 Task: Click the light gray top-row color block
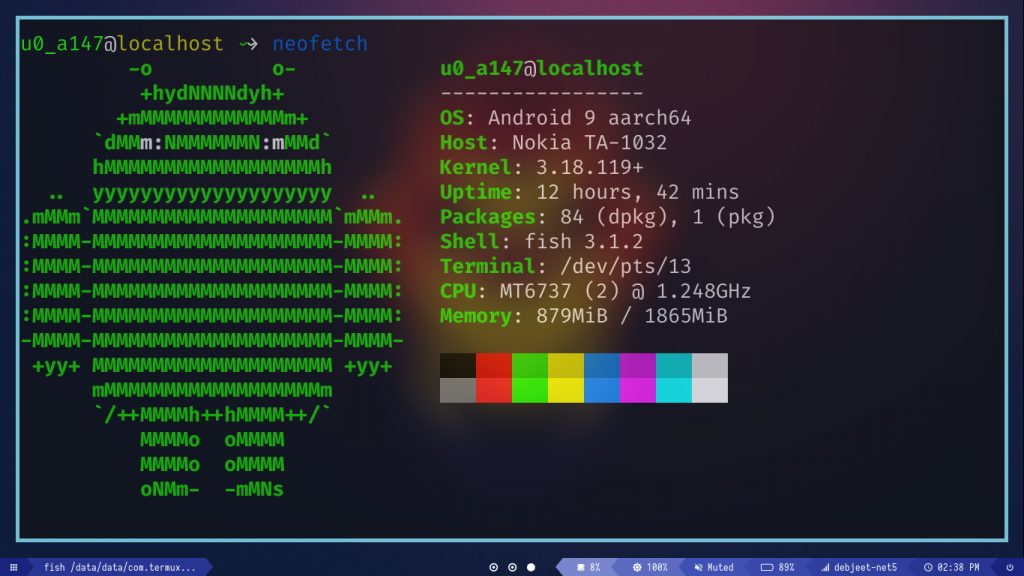710,366
